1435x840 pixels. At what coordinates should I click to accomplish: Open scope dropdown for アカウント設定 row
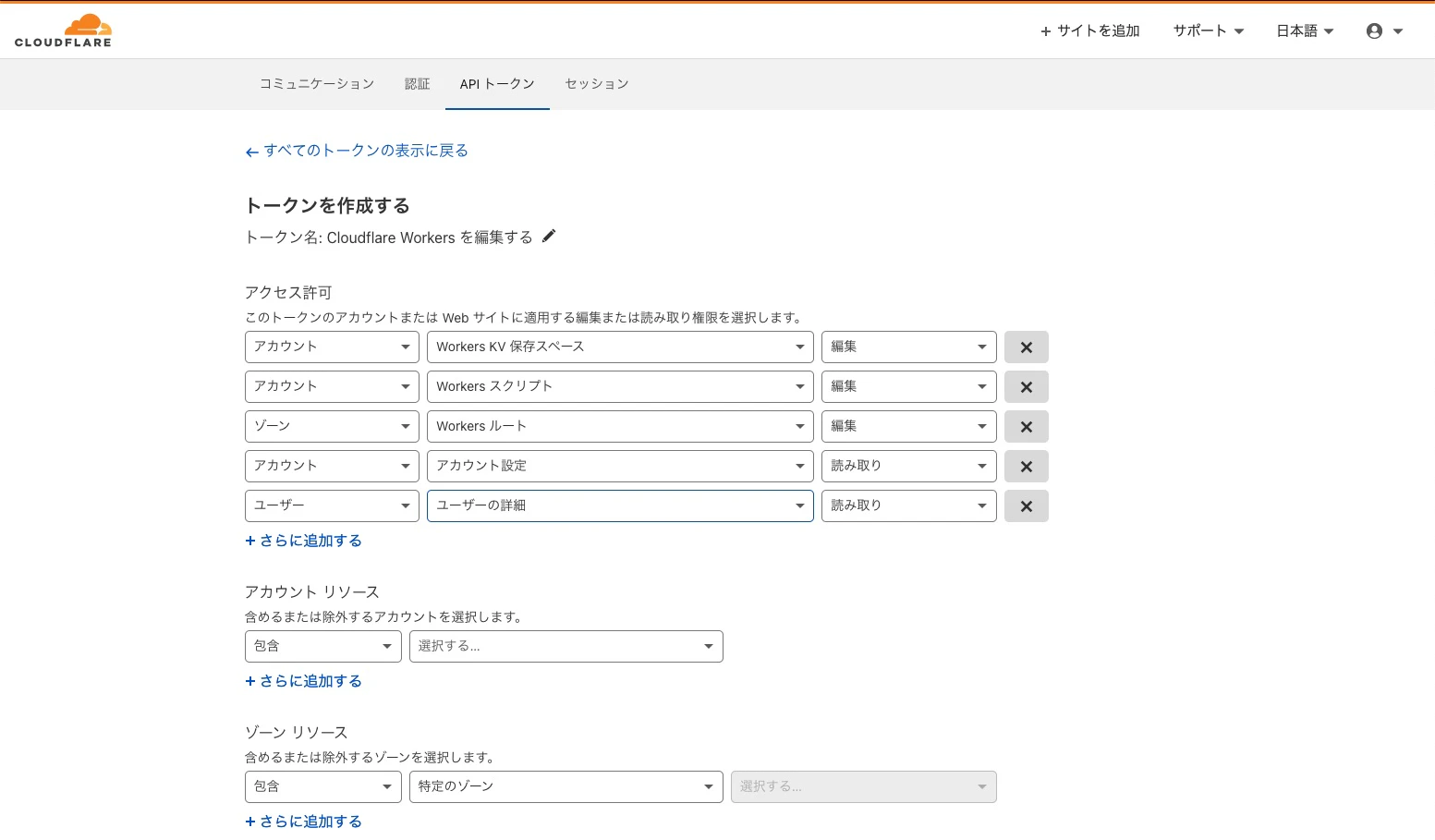point(332,467)
